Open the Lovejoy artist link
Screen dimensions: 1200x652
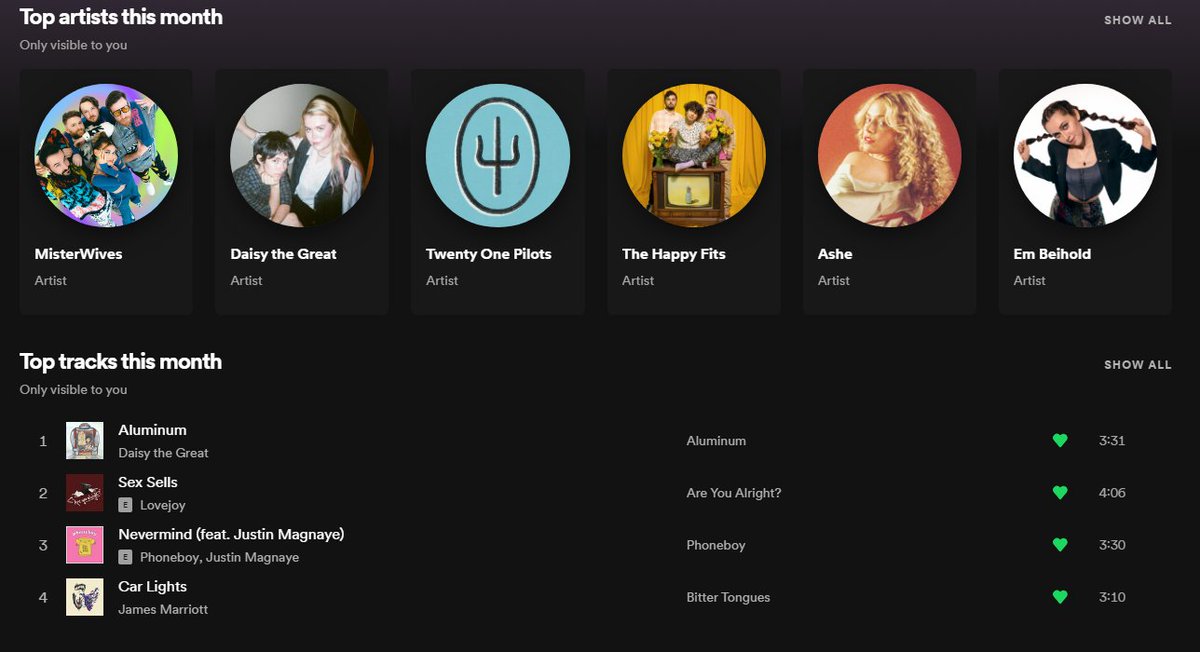162,505
